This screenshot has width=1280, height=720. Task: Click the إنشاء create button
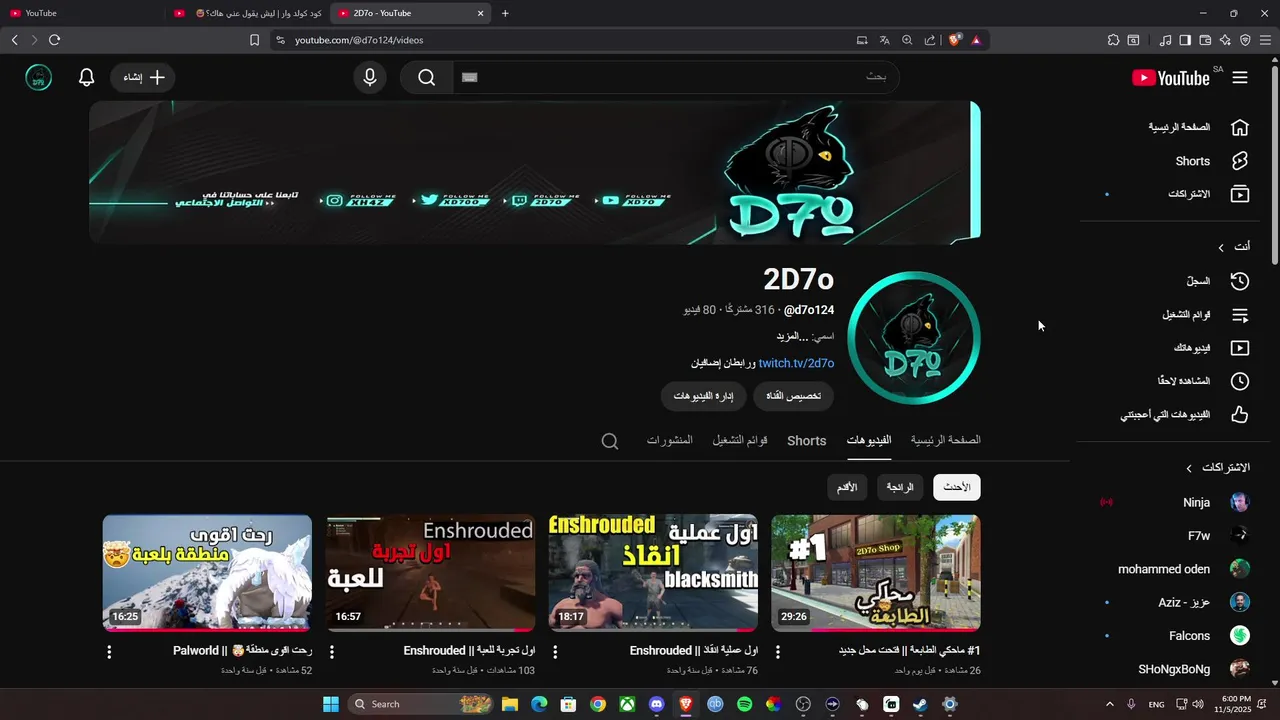pos(143,77)
